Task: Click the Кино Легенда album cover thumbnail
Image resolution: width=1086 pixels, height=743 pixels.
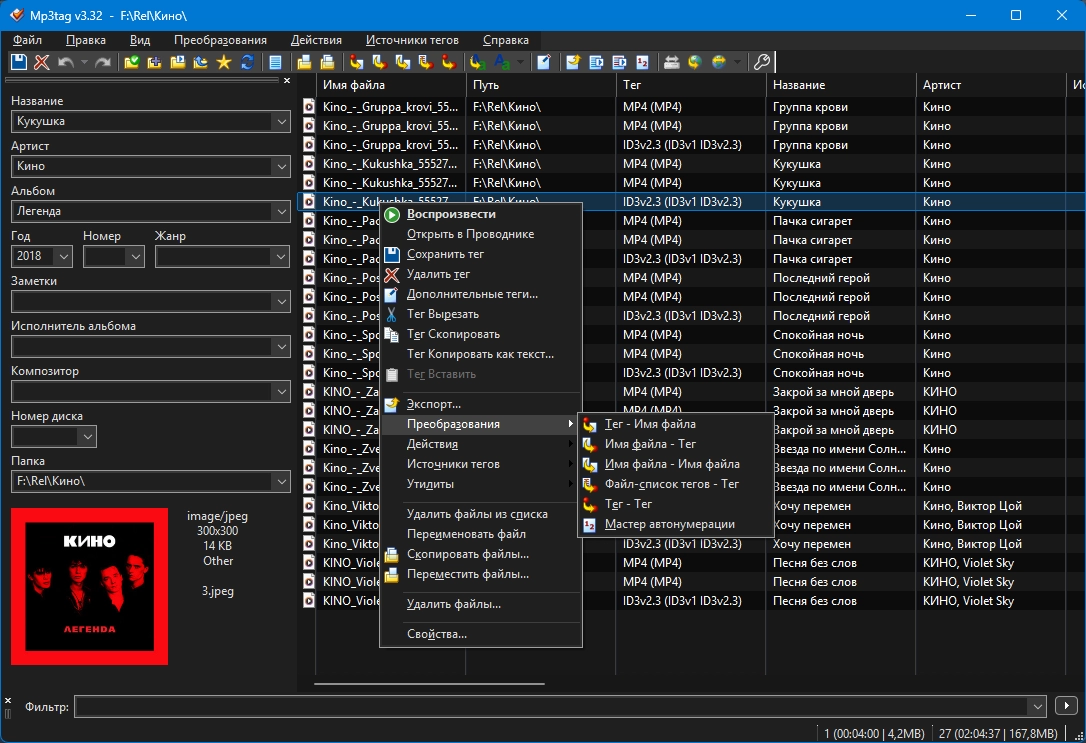Action: pyautogui.click(x=90, y=586)
